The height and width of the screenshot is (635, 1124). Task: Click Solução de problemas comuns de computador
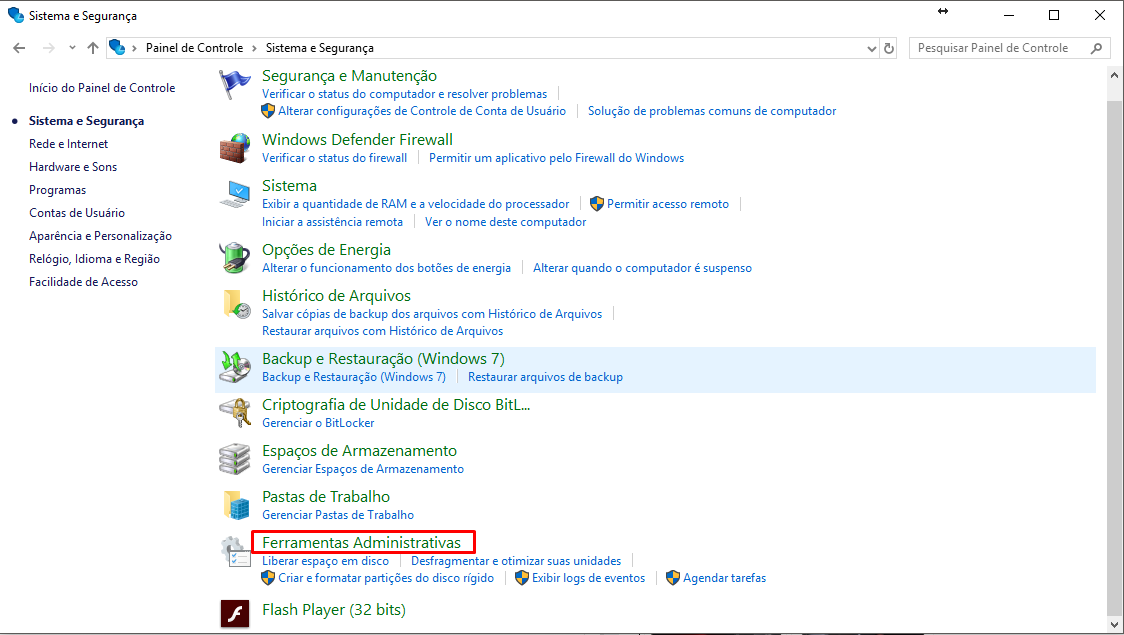pyautogui.click(x=712, y=111)
